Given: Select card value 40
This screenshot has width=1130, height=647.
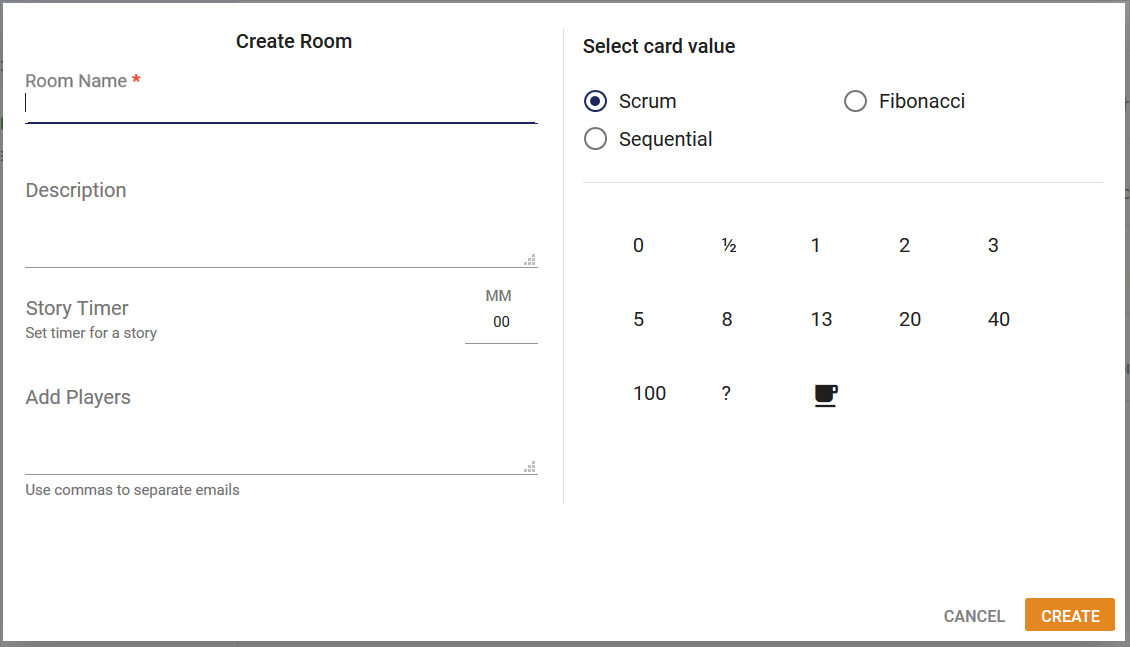Looking at the screenshot, I should [998, 319].
